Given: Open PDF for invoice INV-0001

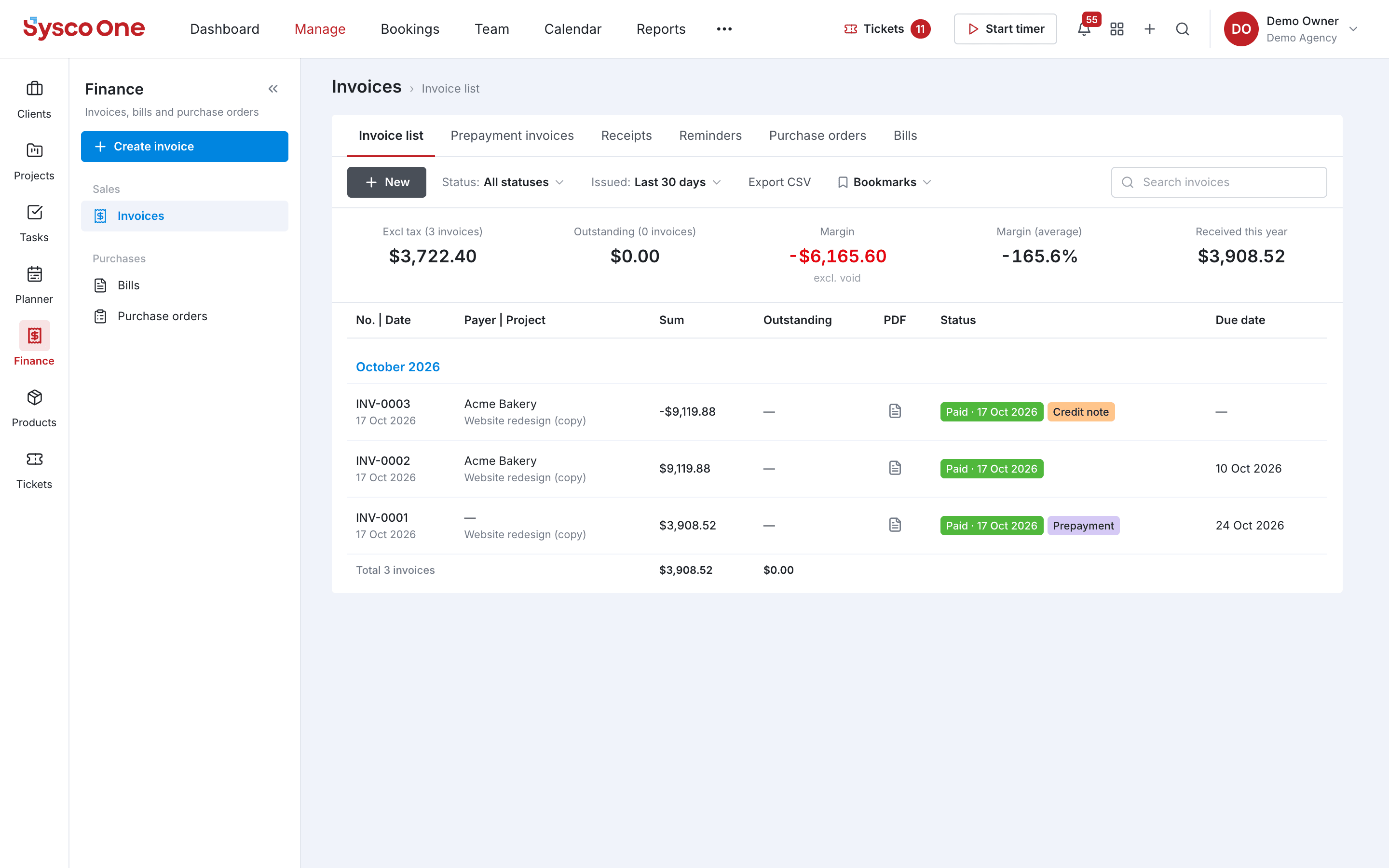Looking at the screenshot, I should [895, 525].
